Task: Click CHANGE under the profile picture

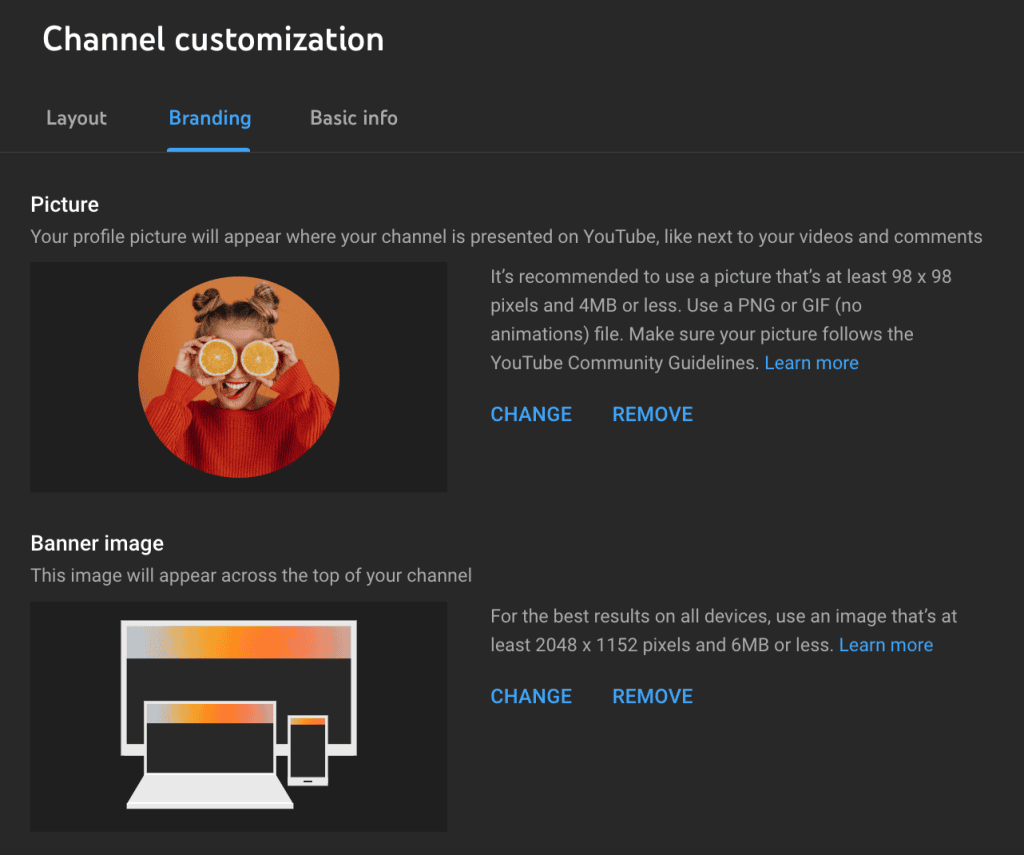Action: point(531,414)
